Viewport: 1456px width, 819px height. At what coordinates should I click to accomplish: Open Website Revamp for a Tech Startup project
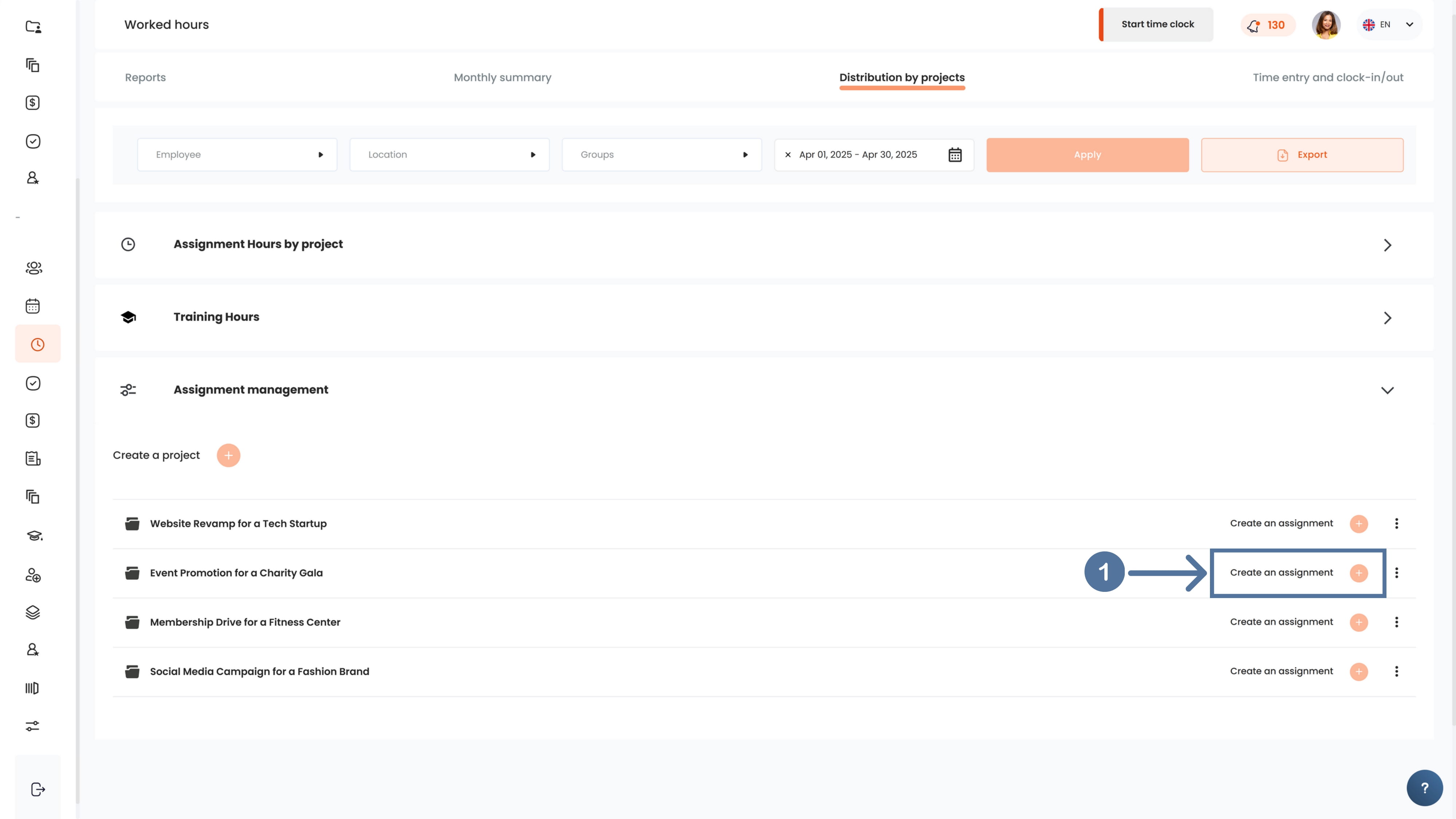coord(238,524)
